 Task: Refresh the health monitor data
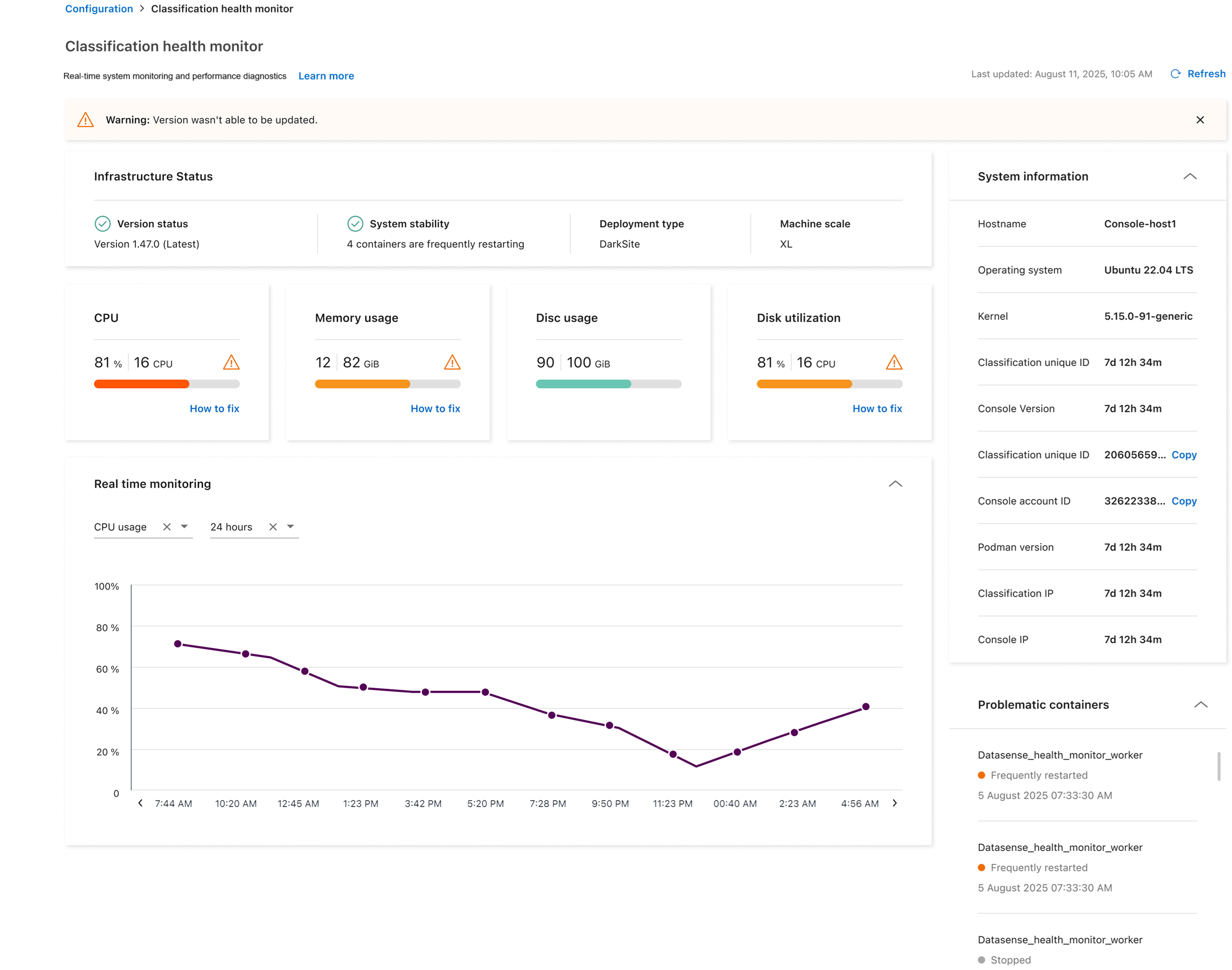(1198, 74)
